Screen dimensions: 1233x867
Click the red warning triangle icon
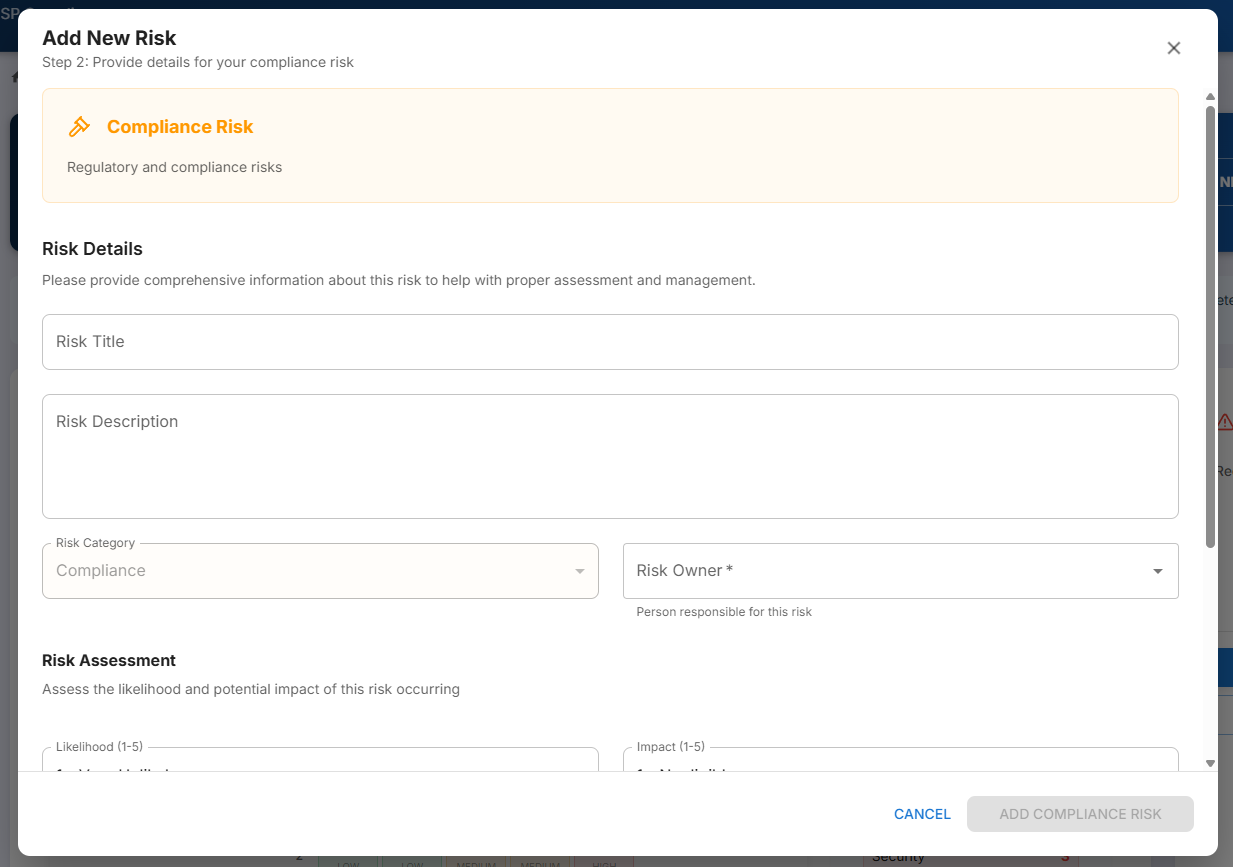(x=1225, y=422)
